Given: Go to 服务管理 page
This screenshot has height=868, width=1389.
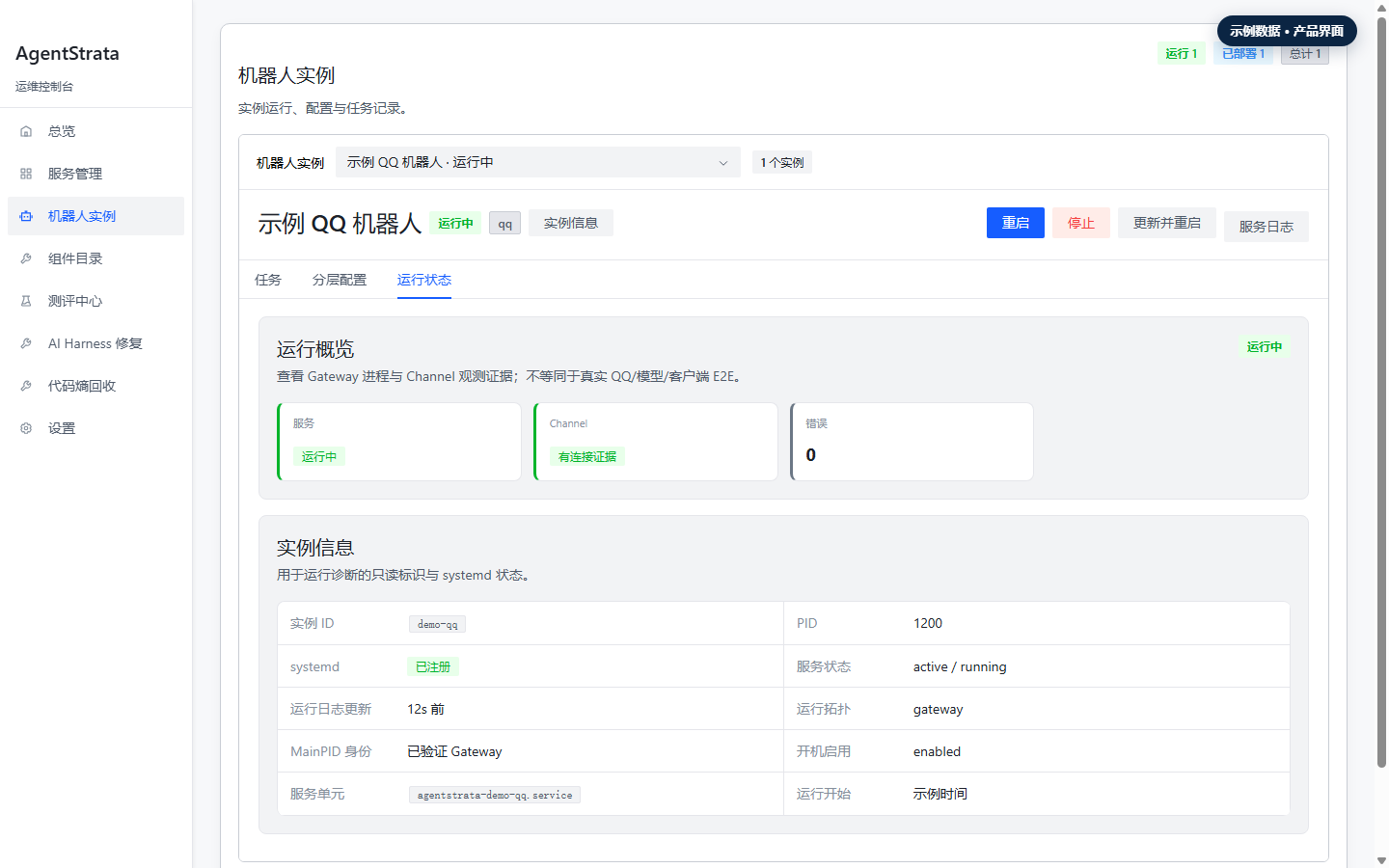Looking at the screenshot, I should click(95, 174).
